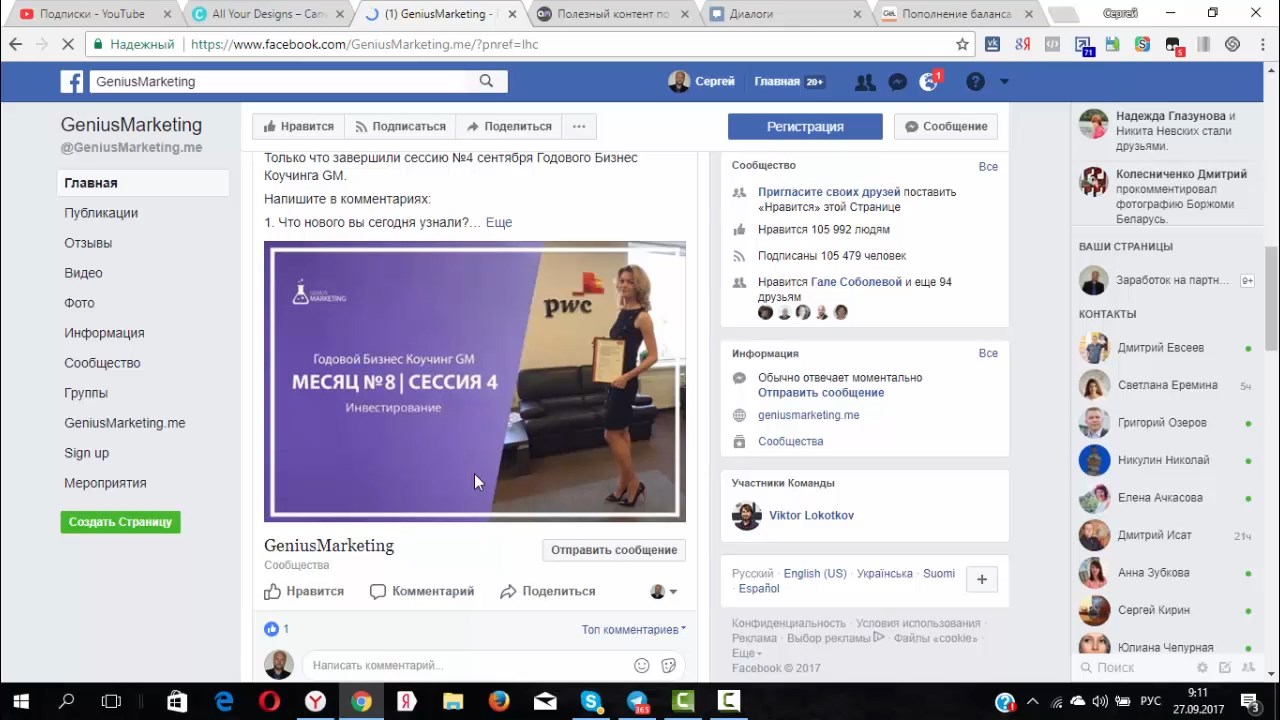The height and width of the screenshot is (720, 1280).
Task: Click Пригласите своих друзей link
Action: (829, 192)
